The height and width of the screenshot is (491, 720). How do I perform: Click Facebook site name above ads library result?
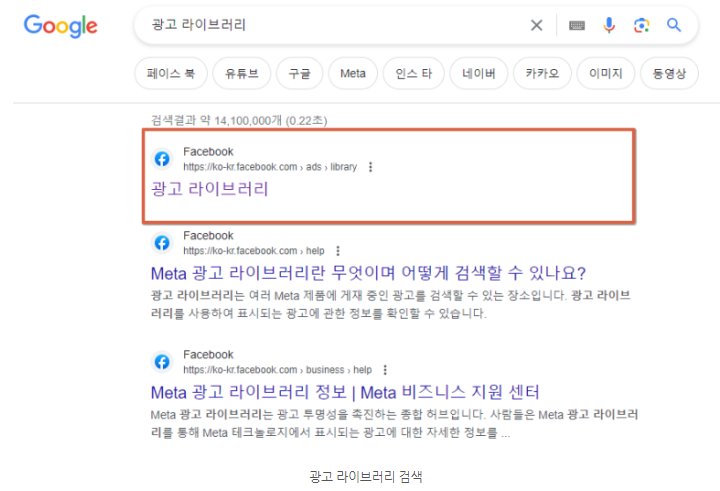(208, 152)
